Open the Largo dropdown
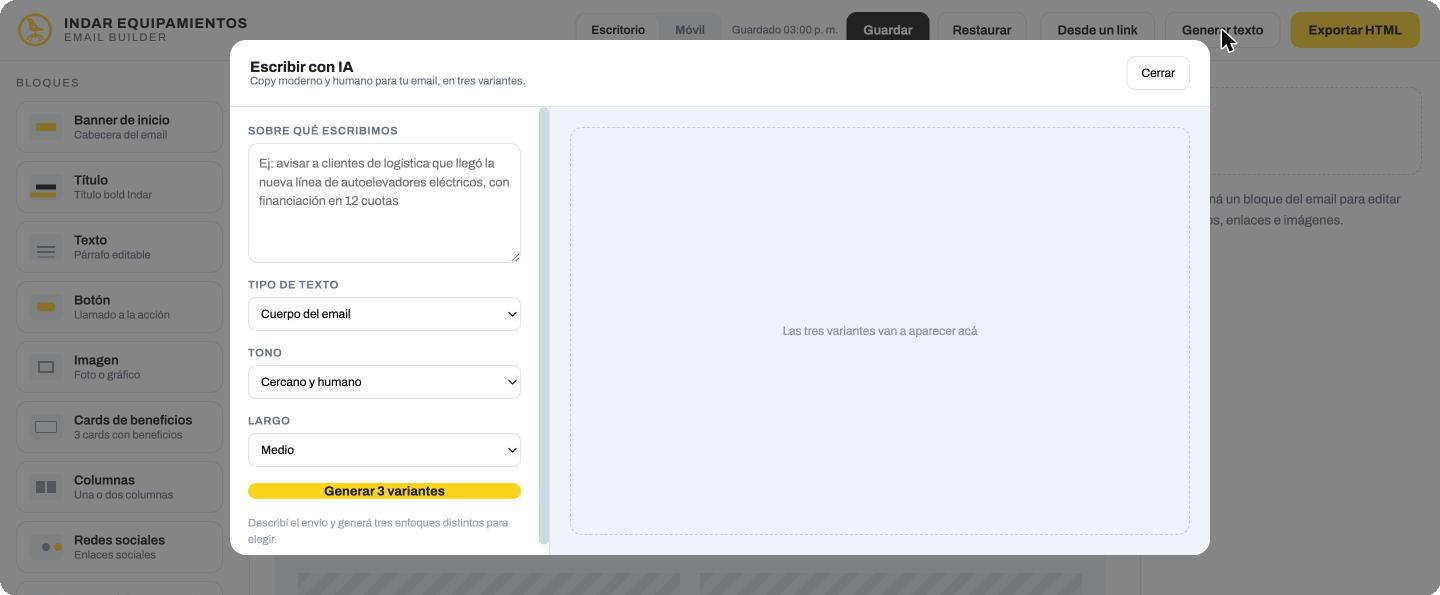Image resolution: width=1440 pixels, height=595 pixels. tap(384, 450)
